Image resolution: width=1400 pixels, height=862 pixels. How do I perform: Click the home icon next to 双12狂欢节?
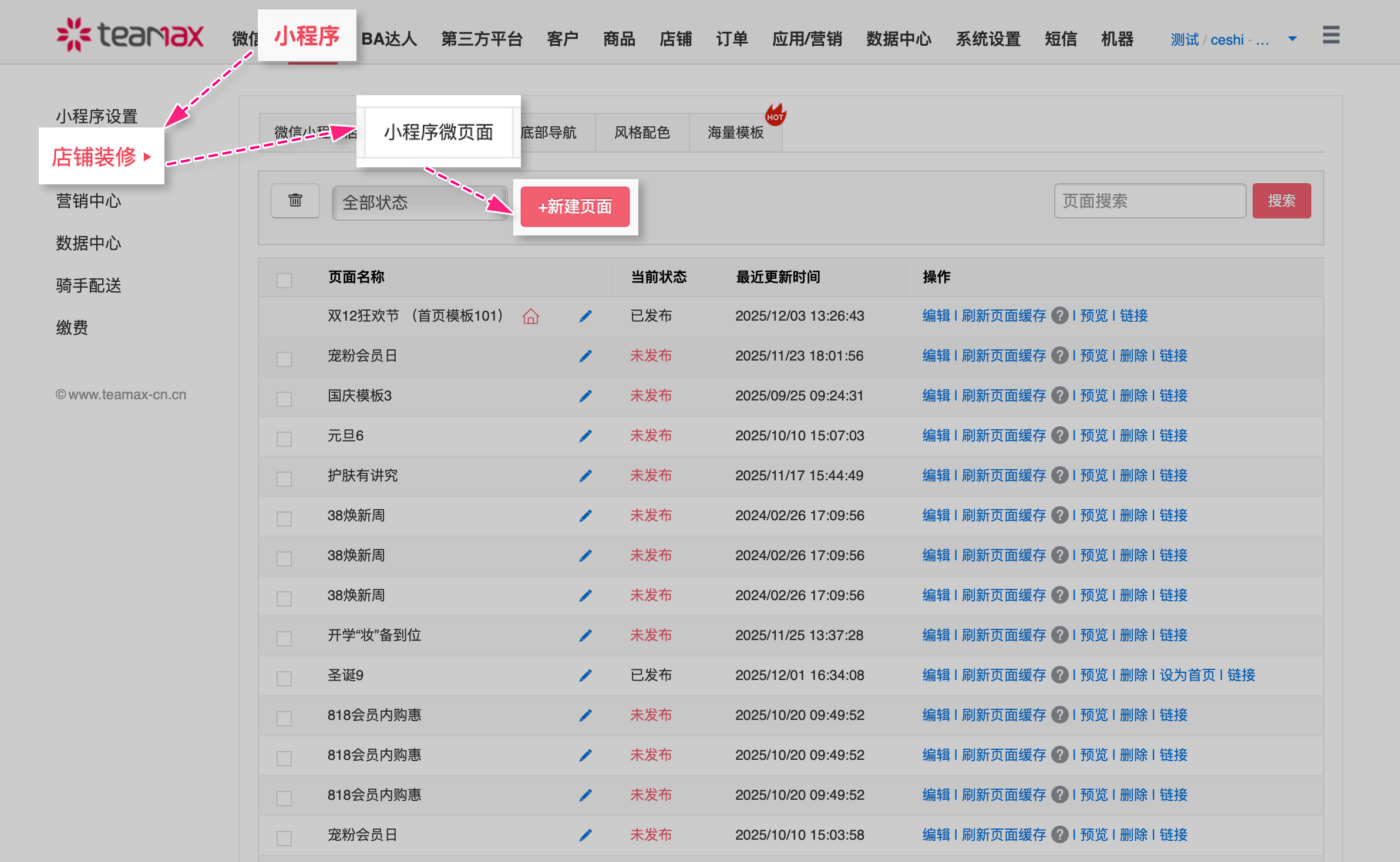coord(530,316)
